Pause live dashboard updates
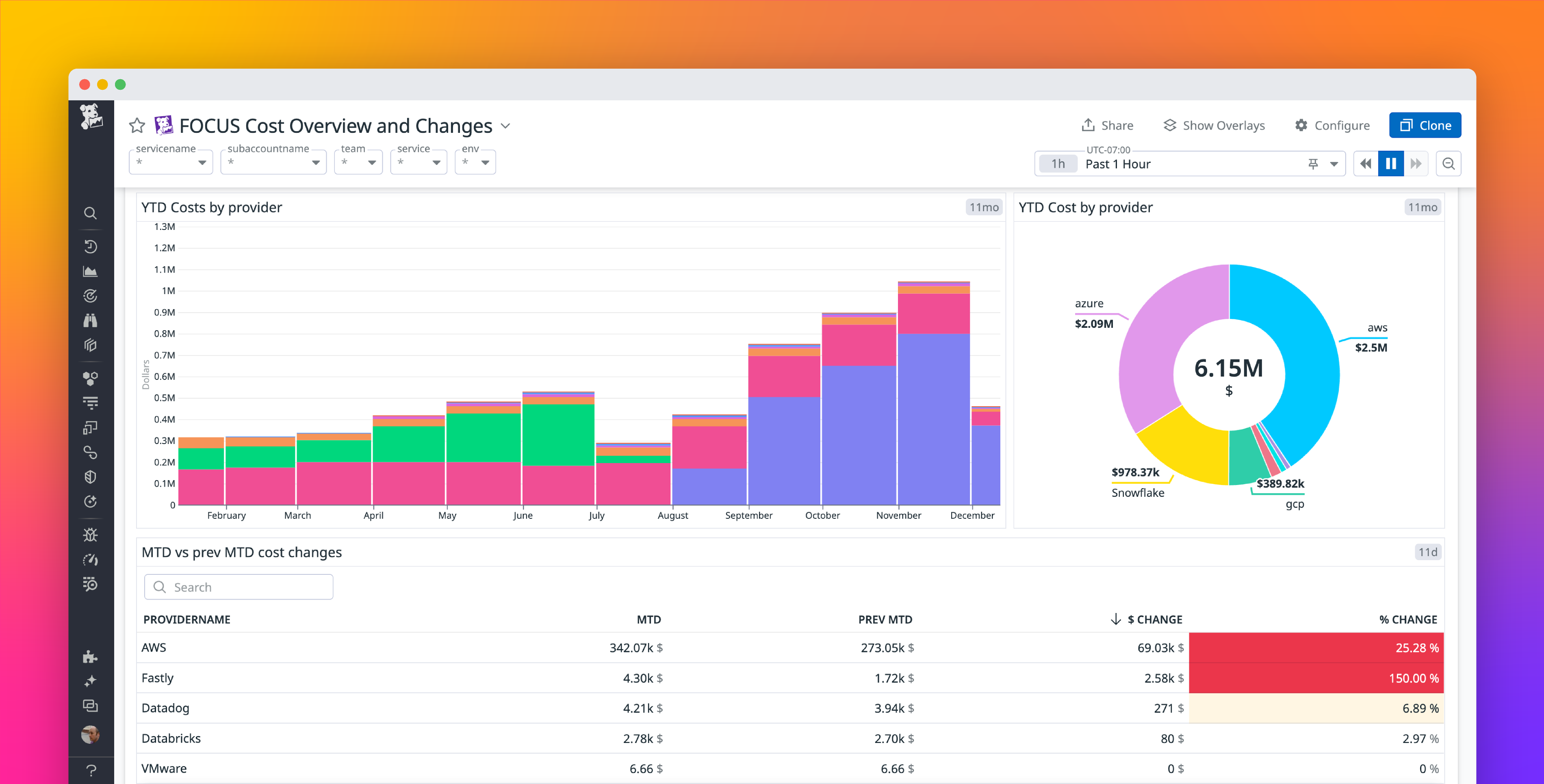The image size is (1544, 784). (1390, 163)
